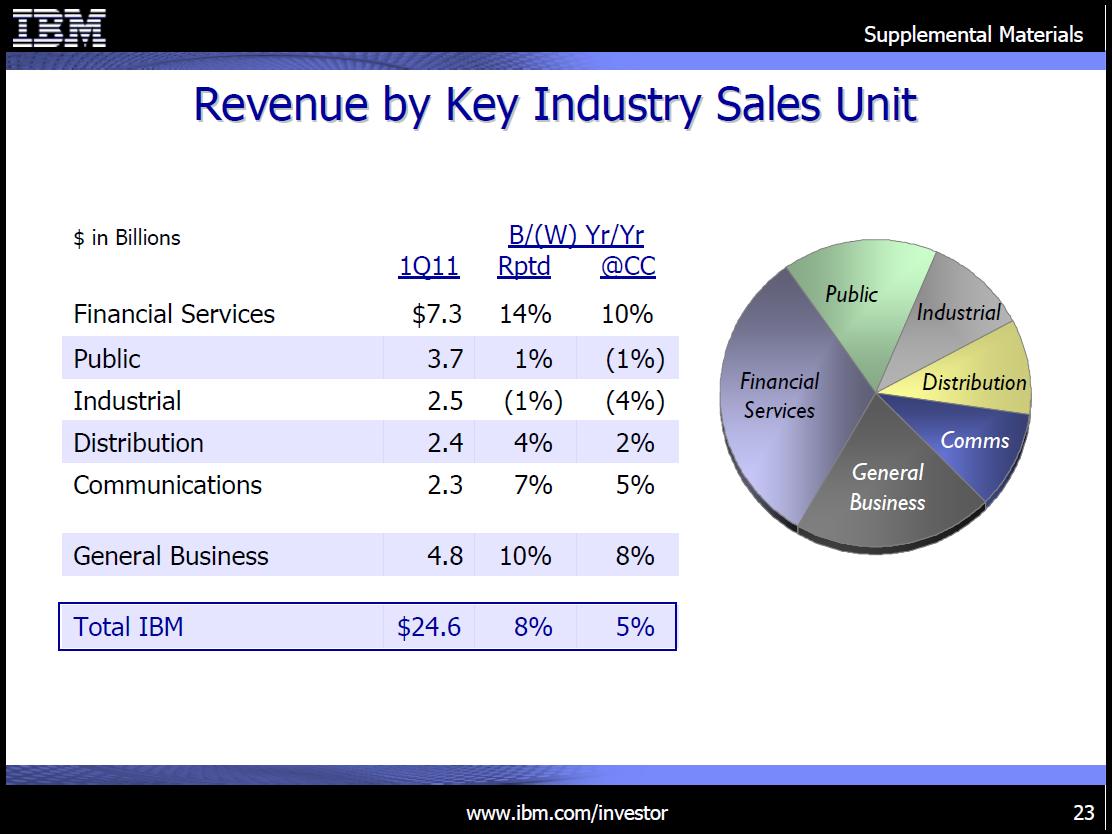Screen dimensions: 1112x834
Task: Select the $24.6 total revenue cell
Action: 429,627
